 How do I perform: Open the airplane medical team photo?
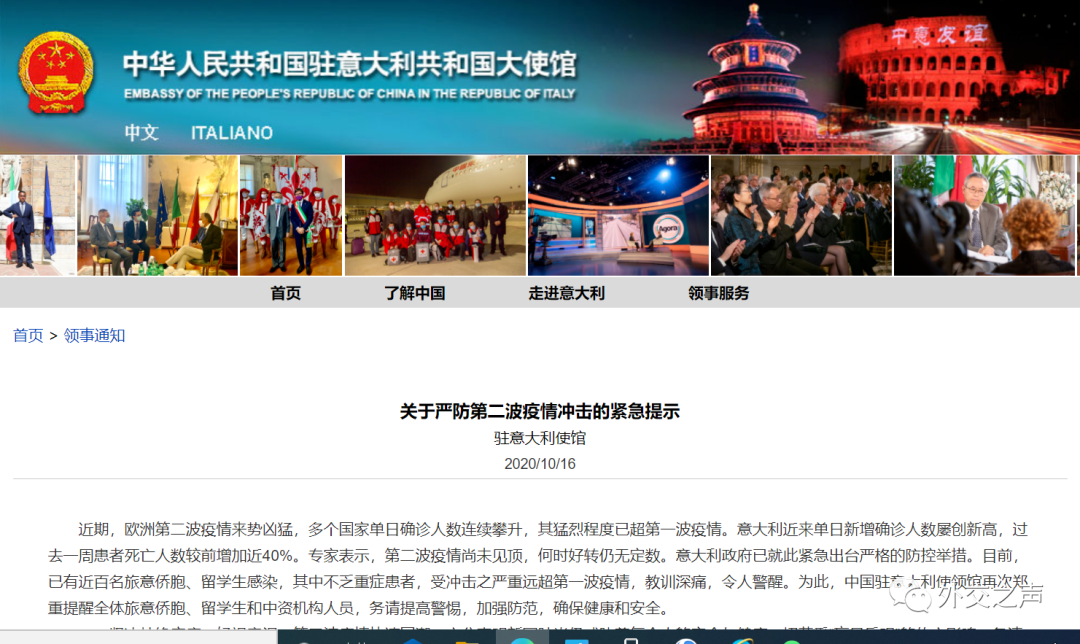tap(435, 215)
